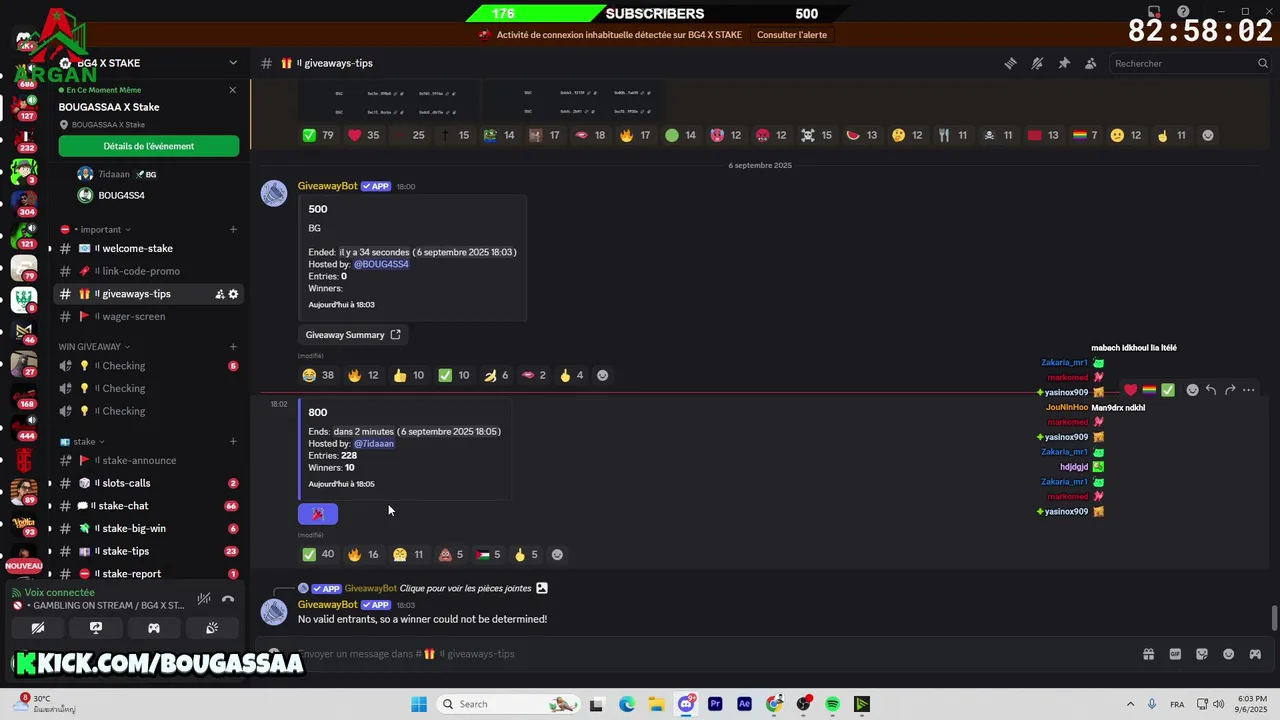Collapse the important category
1280x720 pixels.
point(101,229)
